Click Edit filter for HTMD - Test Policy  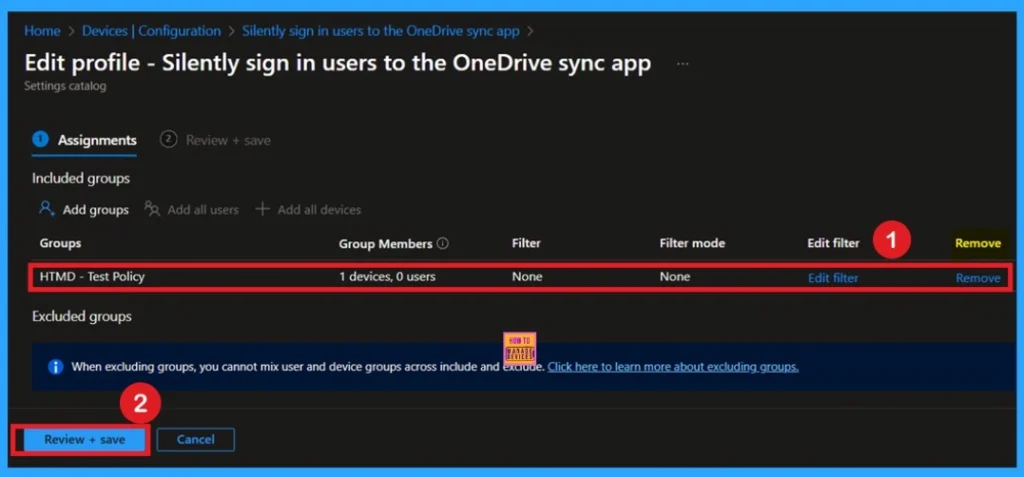(x=833, y=278)
